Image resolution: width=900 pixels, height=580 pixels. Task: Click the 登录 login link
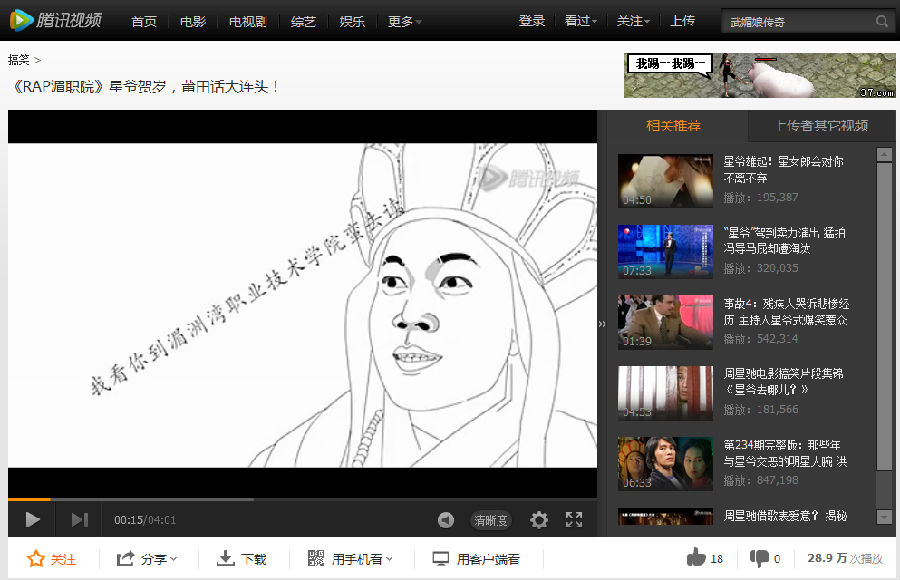pyautogui.click(x=532, y=21)
